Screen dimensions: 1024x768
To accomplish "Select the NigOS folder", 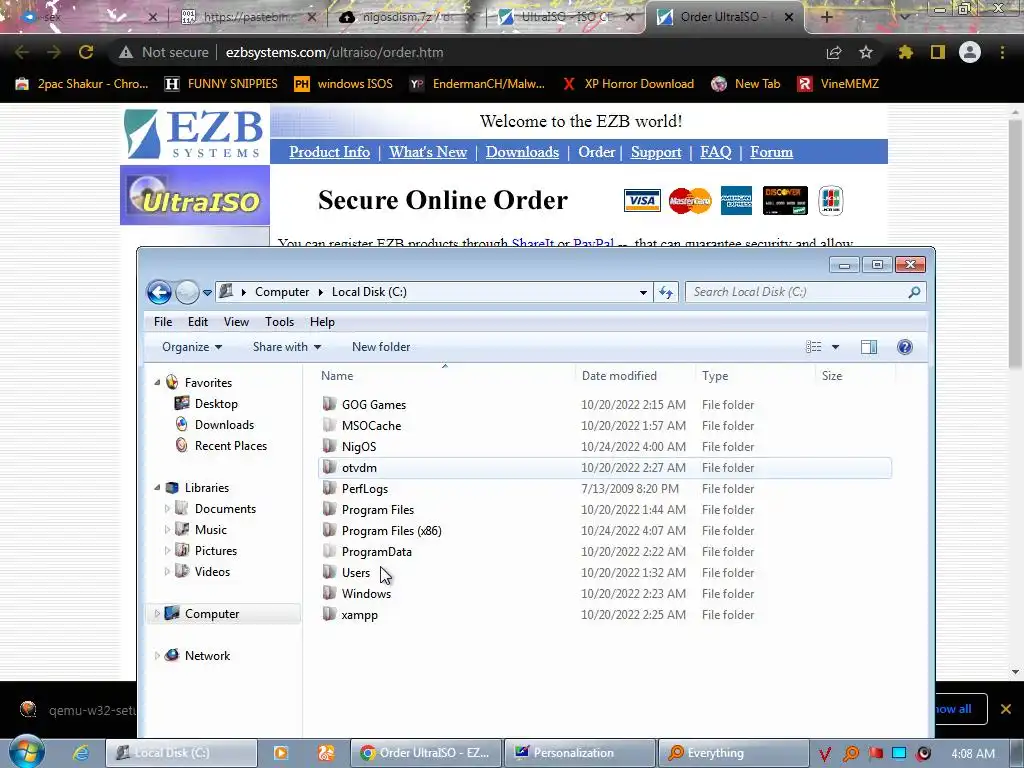I will tap(604, 447).
